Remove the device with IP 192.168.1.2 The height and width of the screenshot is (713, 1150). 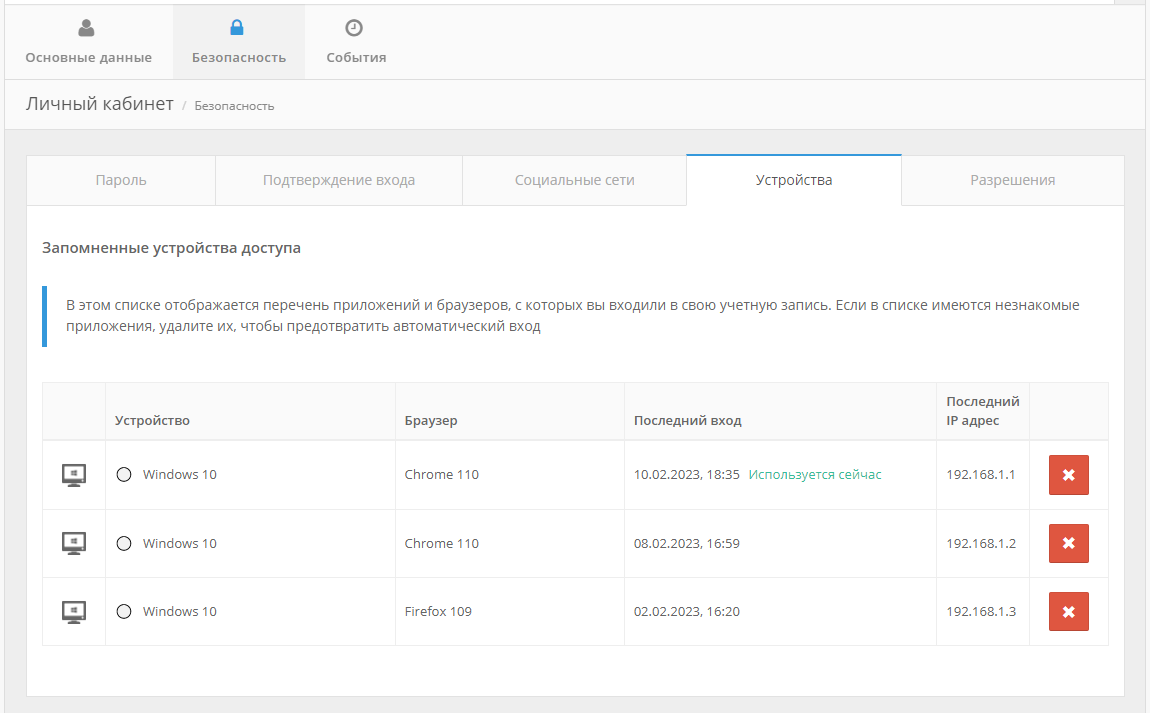click(x=1068, y=543)
